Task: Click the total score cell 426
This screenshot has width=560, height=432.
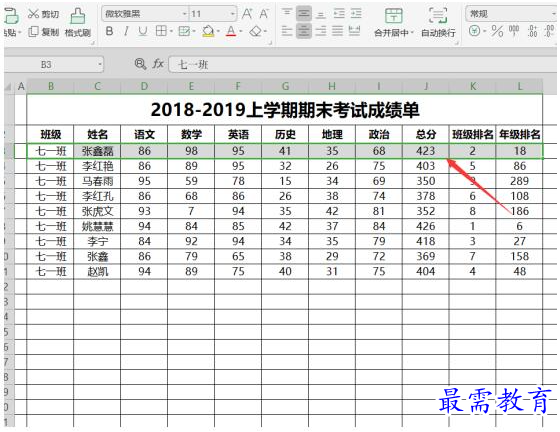Action: [425, 226]
